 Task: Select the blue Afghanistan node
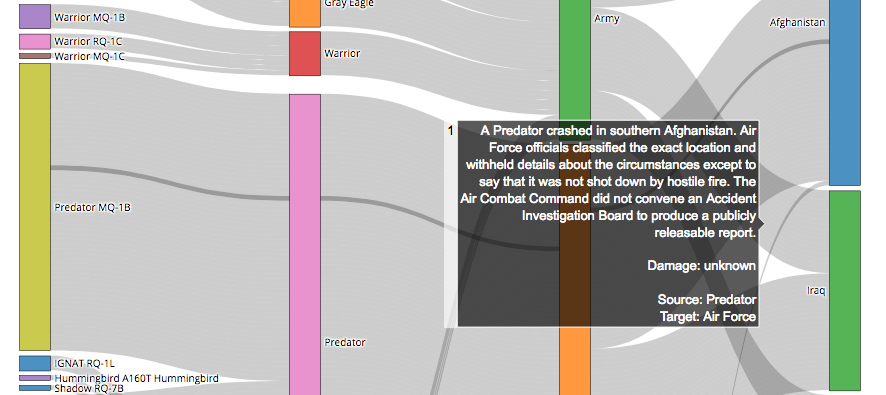point(845,92)
